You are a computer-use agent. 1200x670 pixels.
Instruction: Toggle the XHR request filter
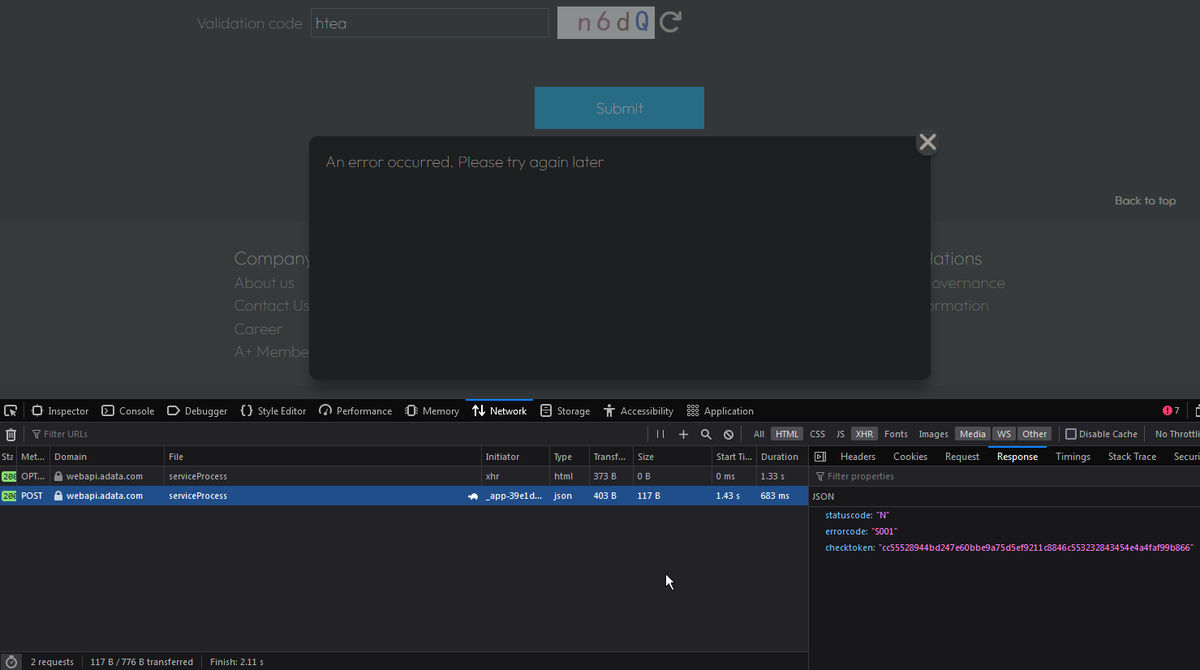coord(865,434)
